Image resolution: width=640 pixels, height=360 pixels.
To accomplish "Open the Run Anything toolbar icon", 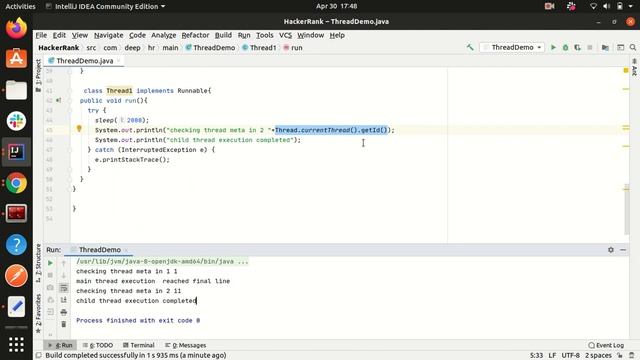I will [620, 47].
